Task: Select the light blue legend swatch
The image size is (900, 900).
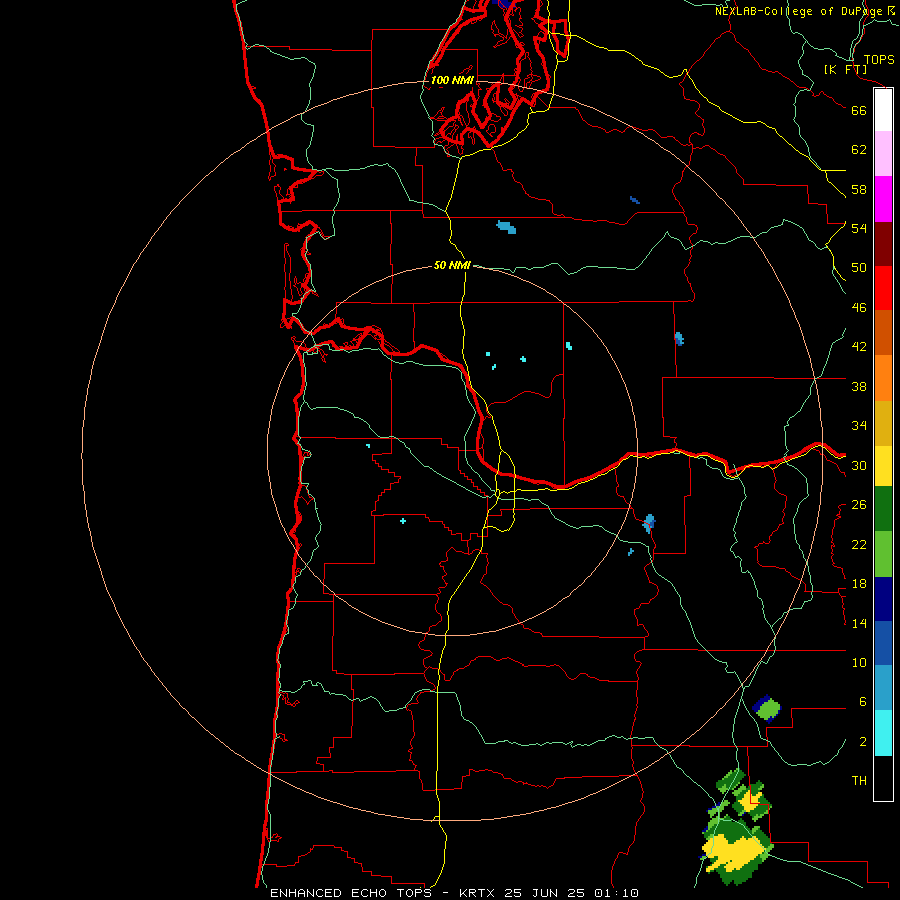Action: [883, 688]
